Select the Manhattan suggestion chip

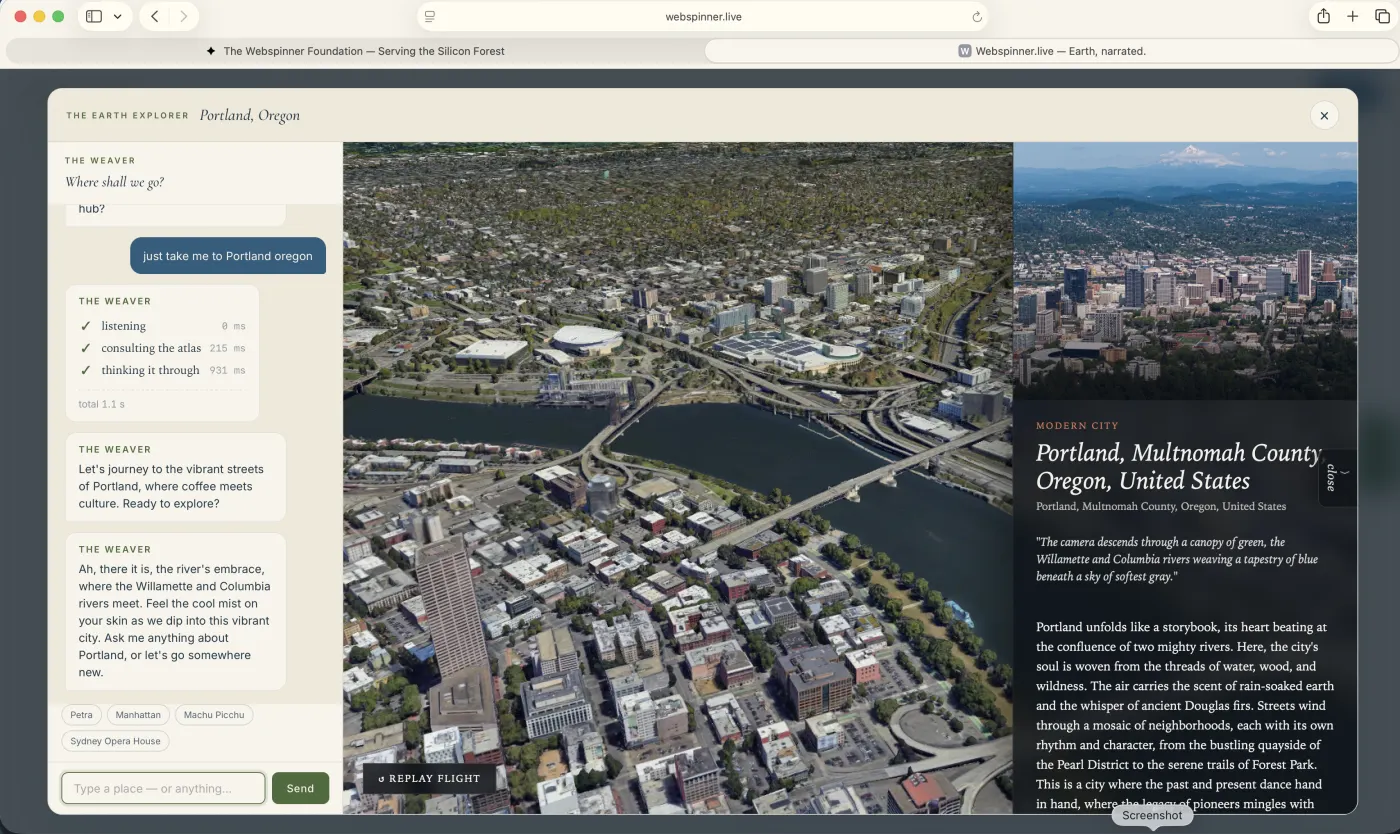click(138, 715)
